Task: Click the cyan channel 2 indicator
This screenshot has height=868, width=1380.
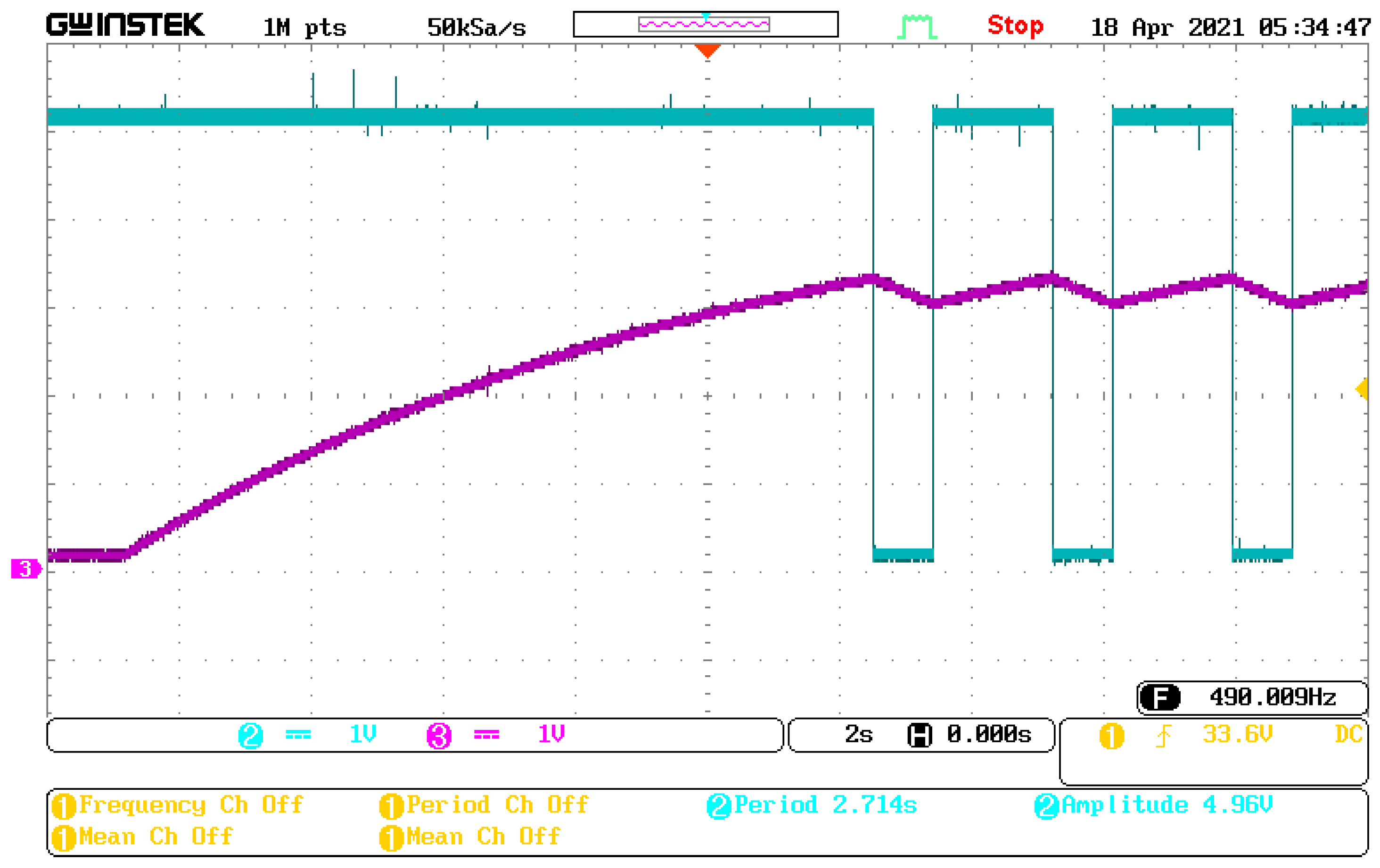Action: coord(250,736)
